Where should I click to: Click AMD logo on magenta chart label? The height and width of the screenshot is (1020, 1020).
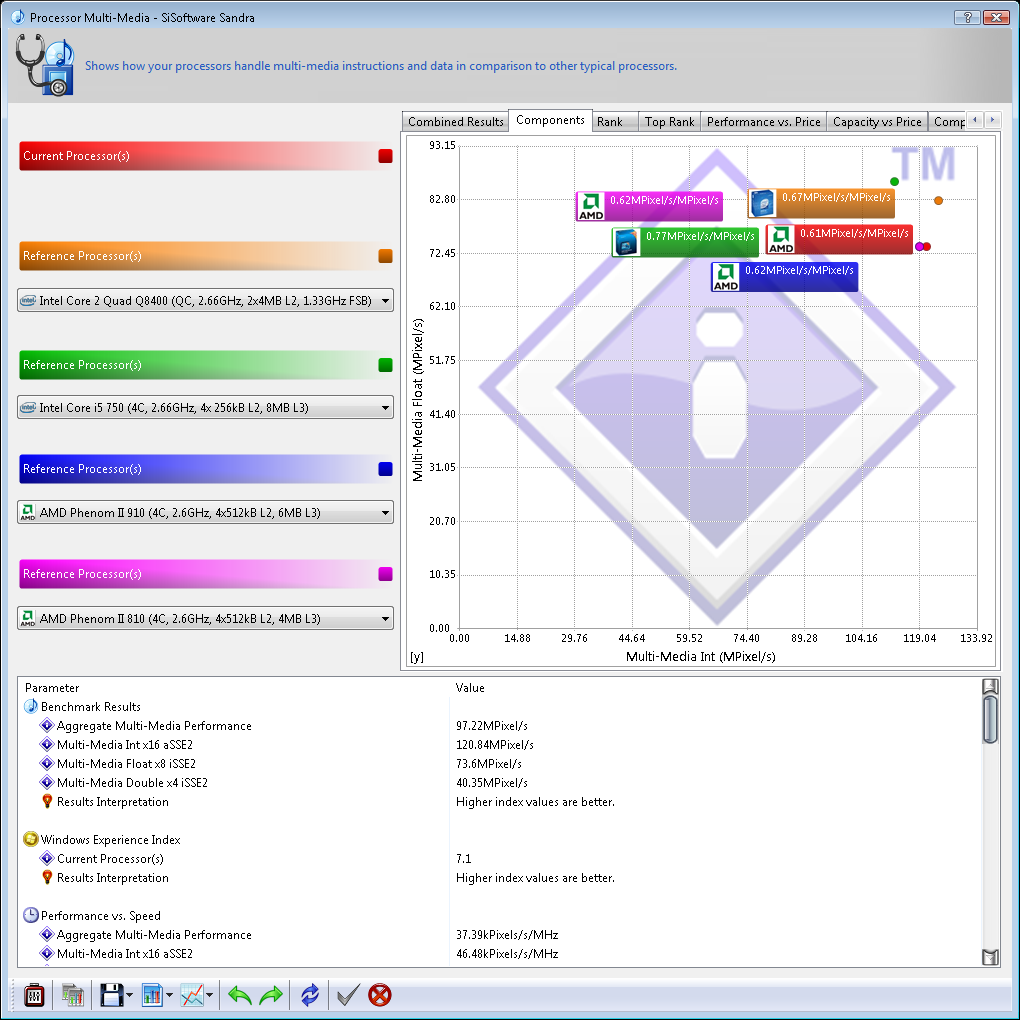click(591, 206)
